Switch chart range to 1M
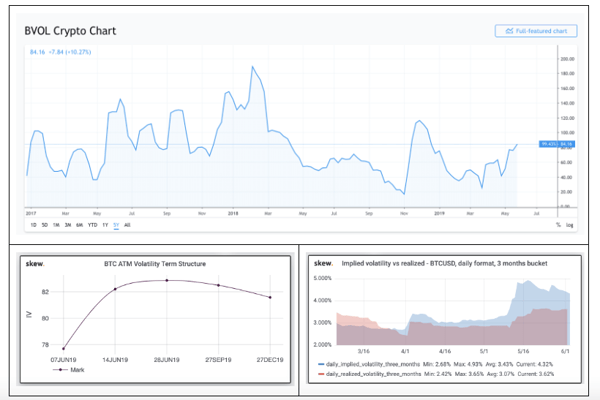This screenshot has width=600, height=400. 57,224
